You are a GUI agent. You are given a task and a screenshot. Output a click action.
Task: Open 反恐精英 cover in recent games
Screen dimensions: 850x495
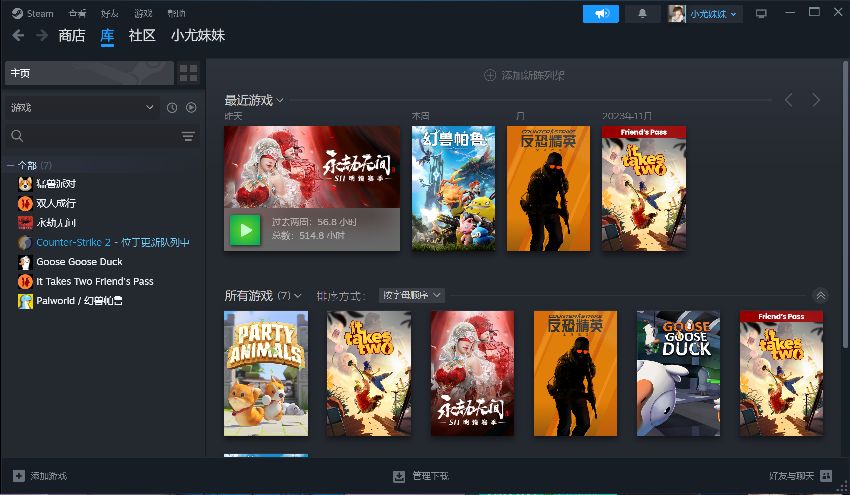548,188
